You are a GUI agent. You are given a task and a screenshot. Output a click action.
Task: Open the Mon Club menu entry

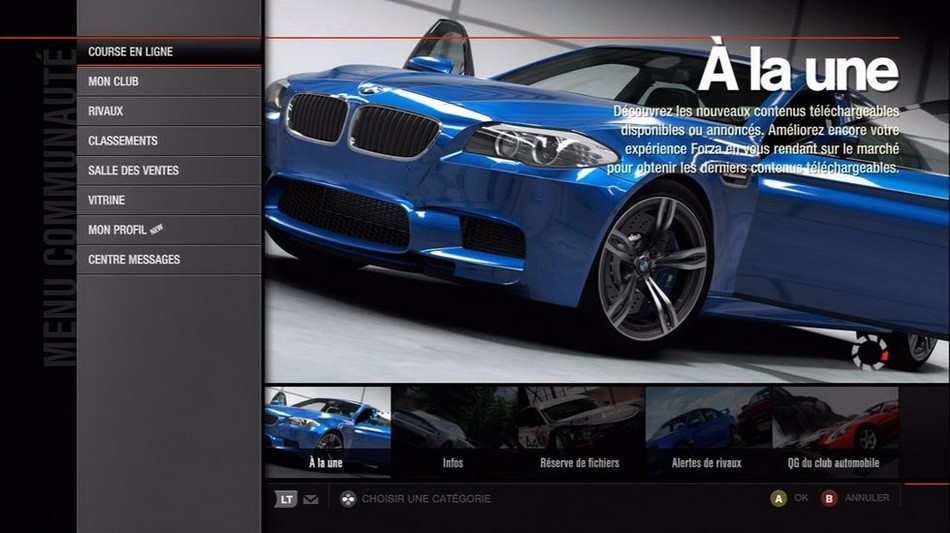pos(169,81)
